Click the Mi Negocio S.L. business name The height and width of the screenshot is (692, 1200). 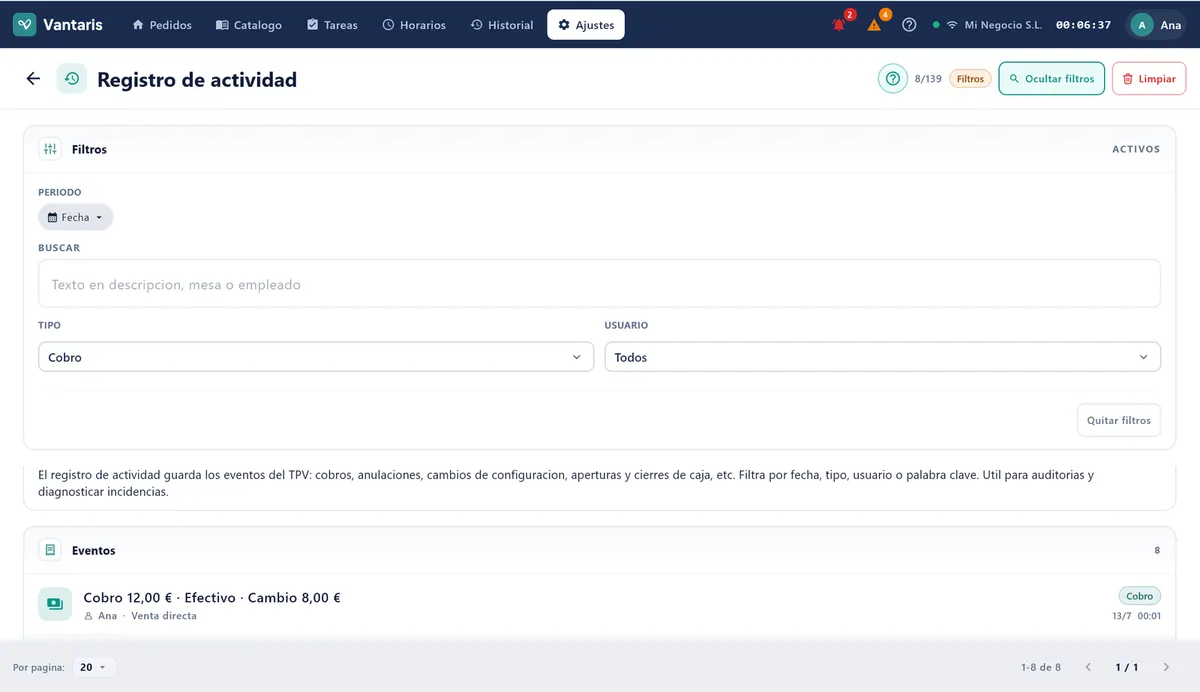coord(1003,25)
